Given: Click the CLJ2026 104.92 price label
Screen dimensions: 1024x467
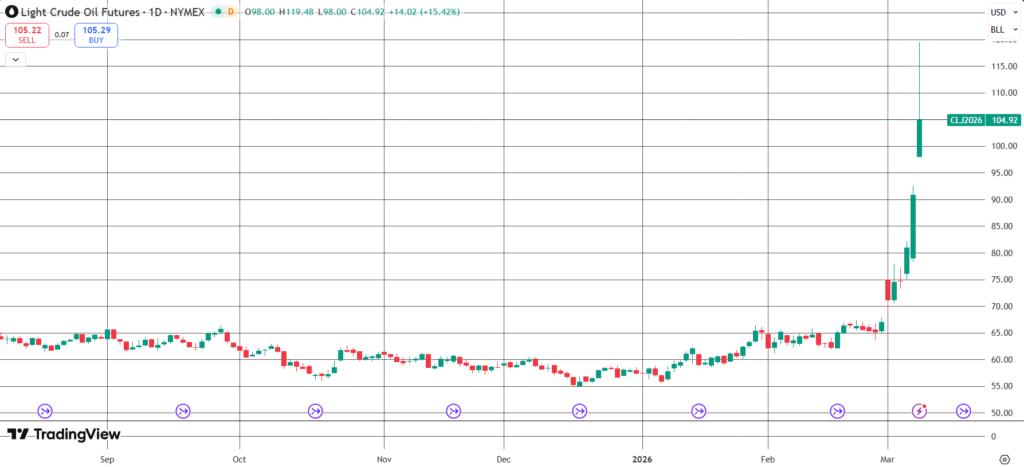Looking at the screenshot, I should 983,120.
